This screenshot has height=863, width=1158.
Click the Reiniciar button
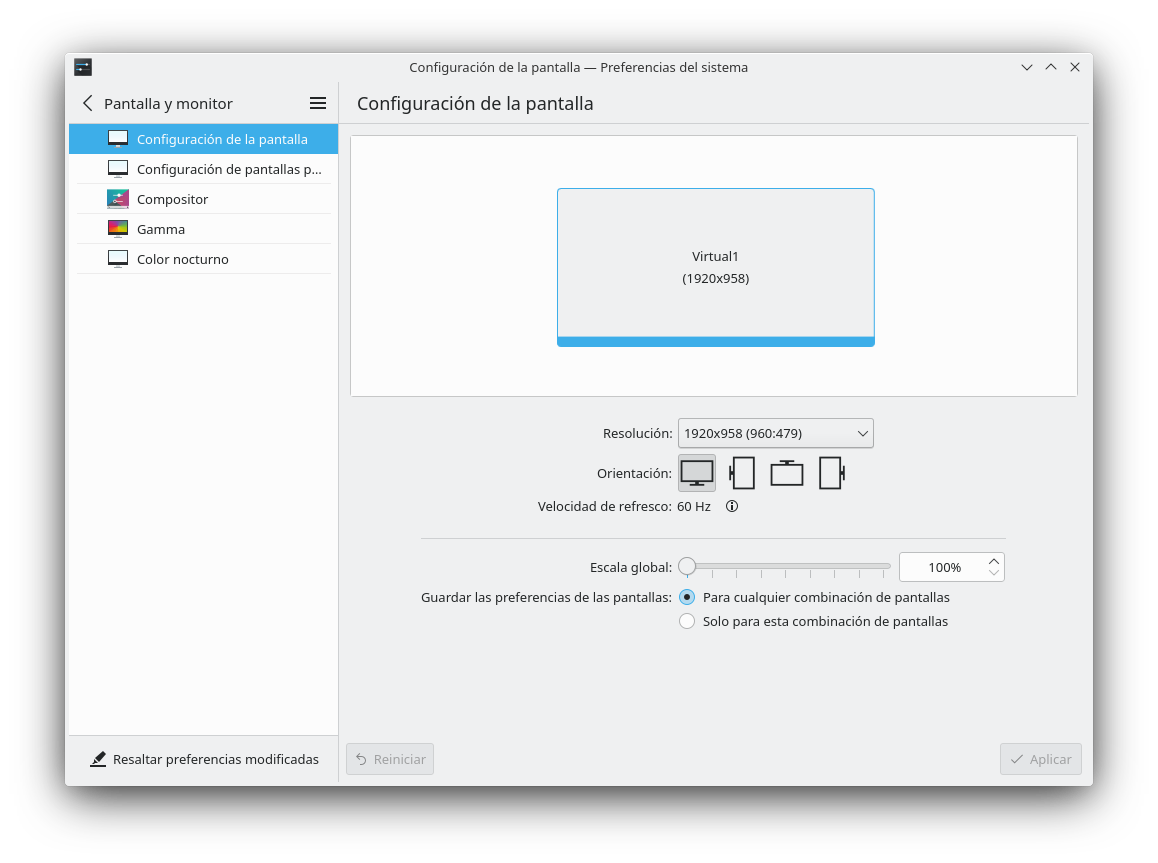point(390,759)
